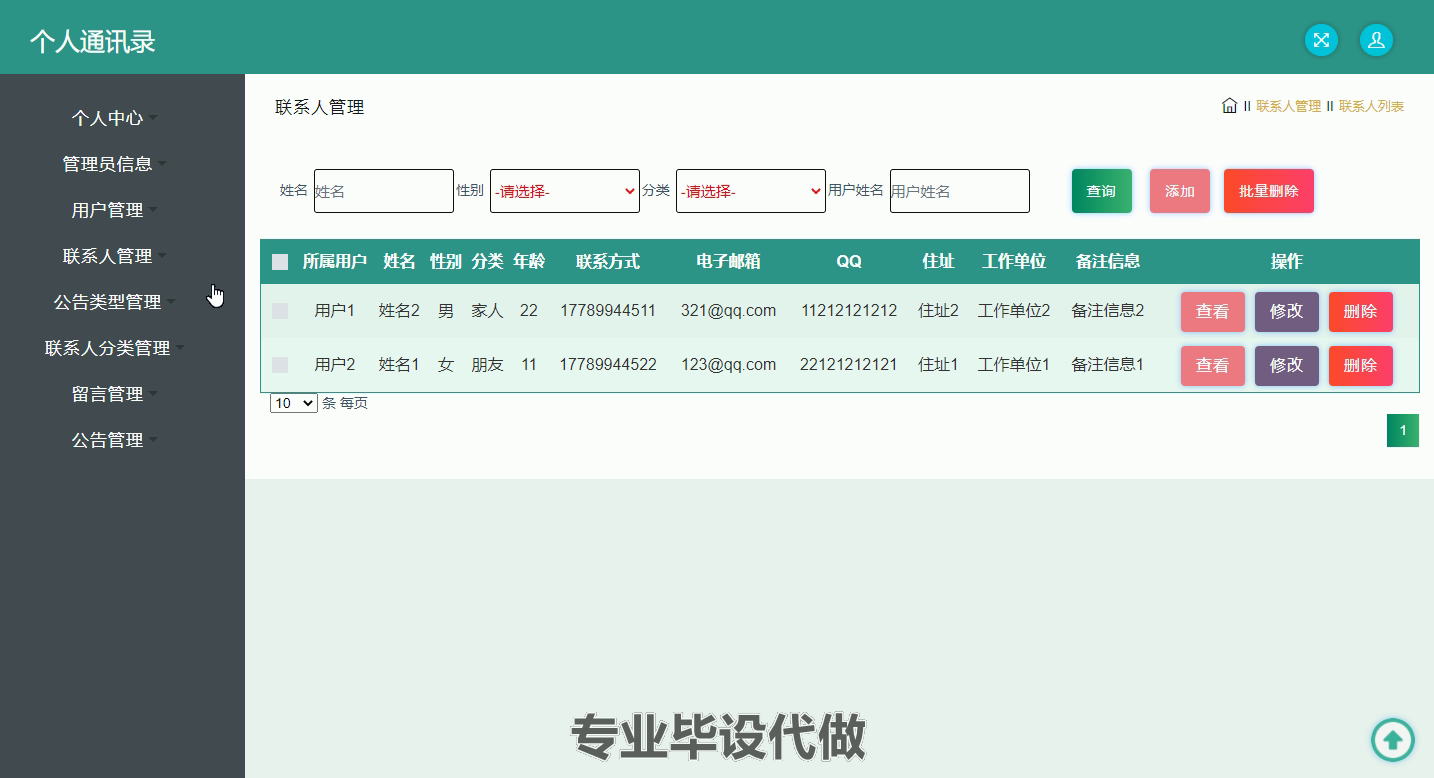
Task: Click category cell 朋友
Action: click(487, 365)
